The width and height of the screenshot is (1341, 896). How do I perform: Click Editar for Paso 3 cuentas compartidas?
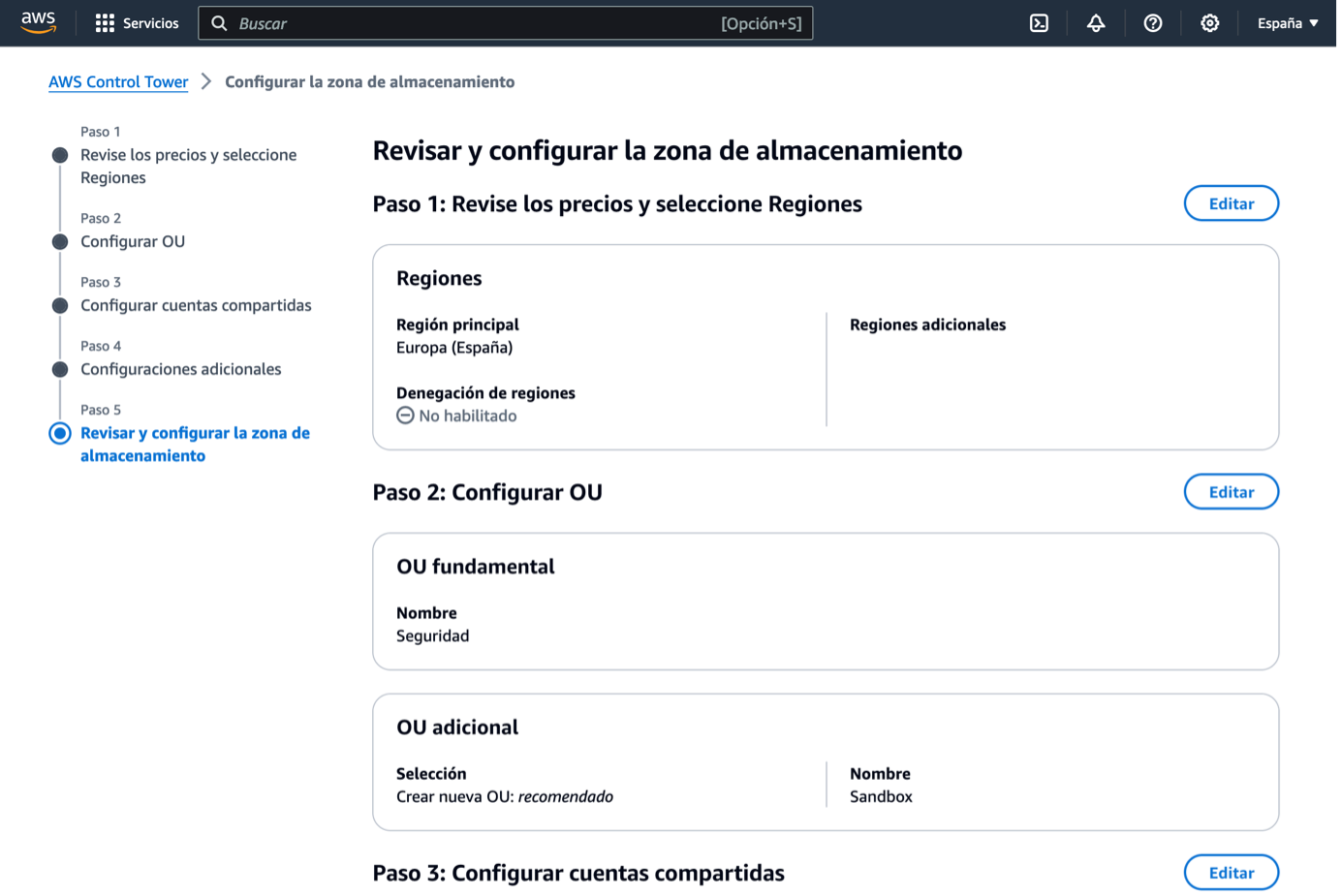coord(1231,872)
